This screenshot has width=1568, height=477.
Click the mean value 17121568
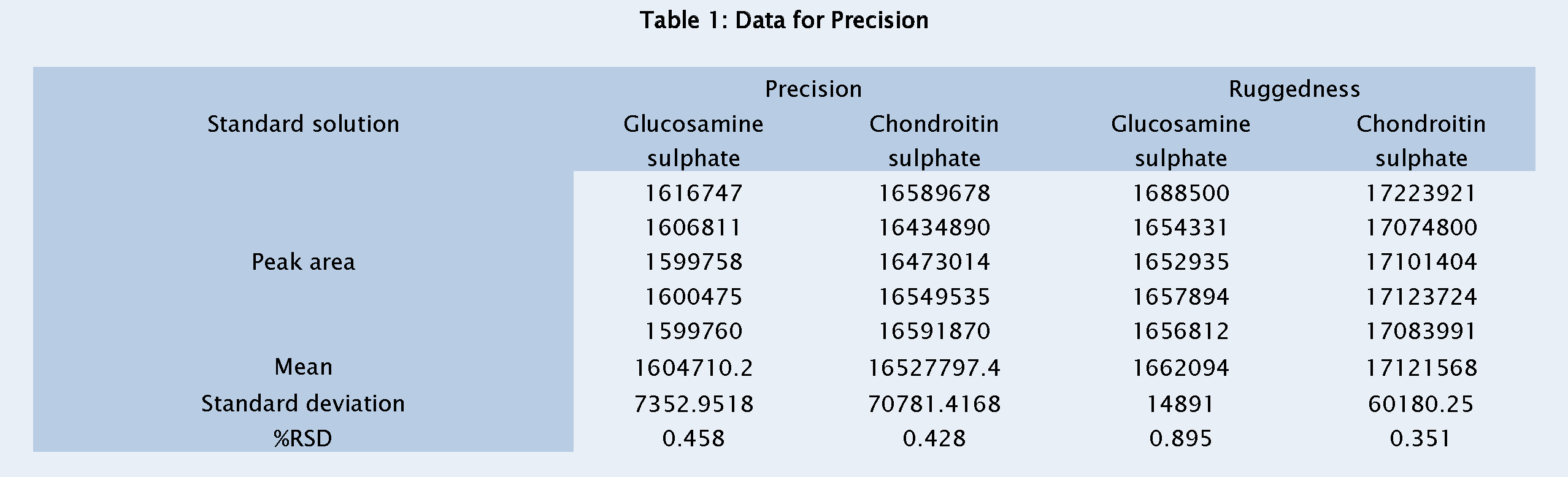(x=1421, y=368)
